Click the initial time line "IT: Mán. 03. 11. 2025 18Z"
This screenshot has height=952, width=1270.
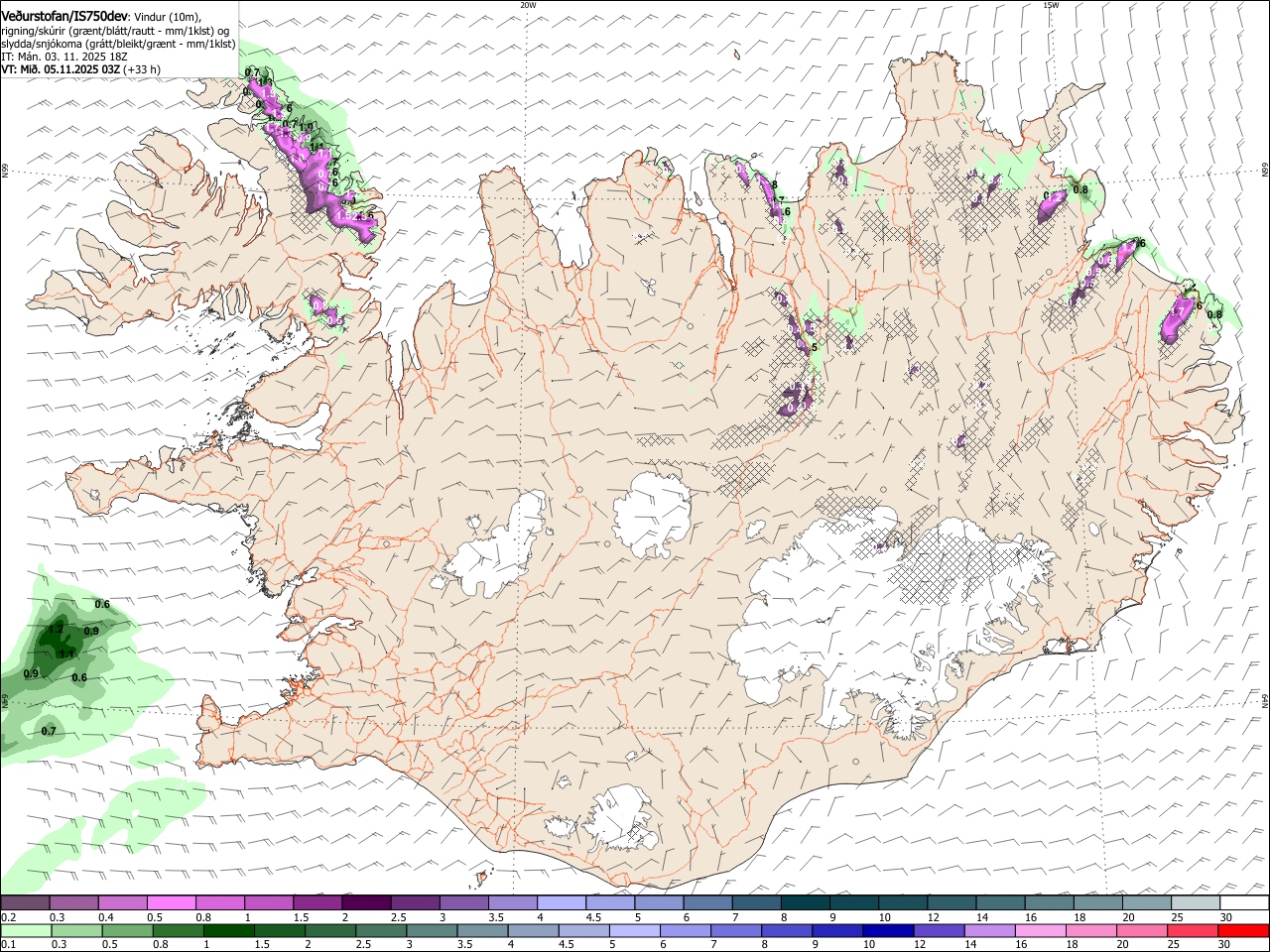coord(64,57)
